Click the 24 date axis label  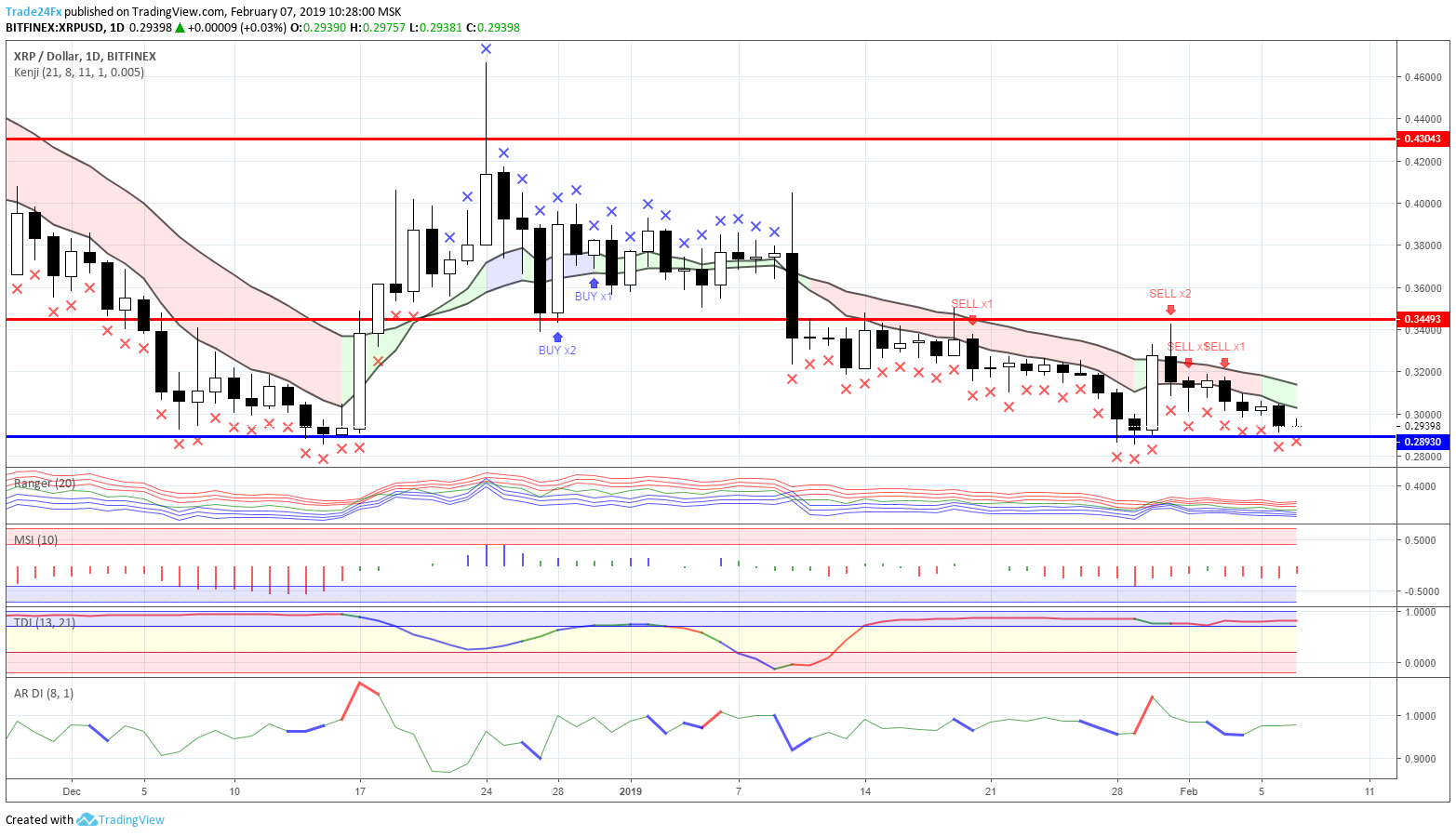[486, 791]
